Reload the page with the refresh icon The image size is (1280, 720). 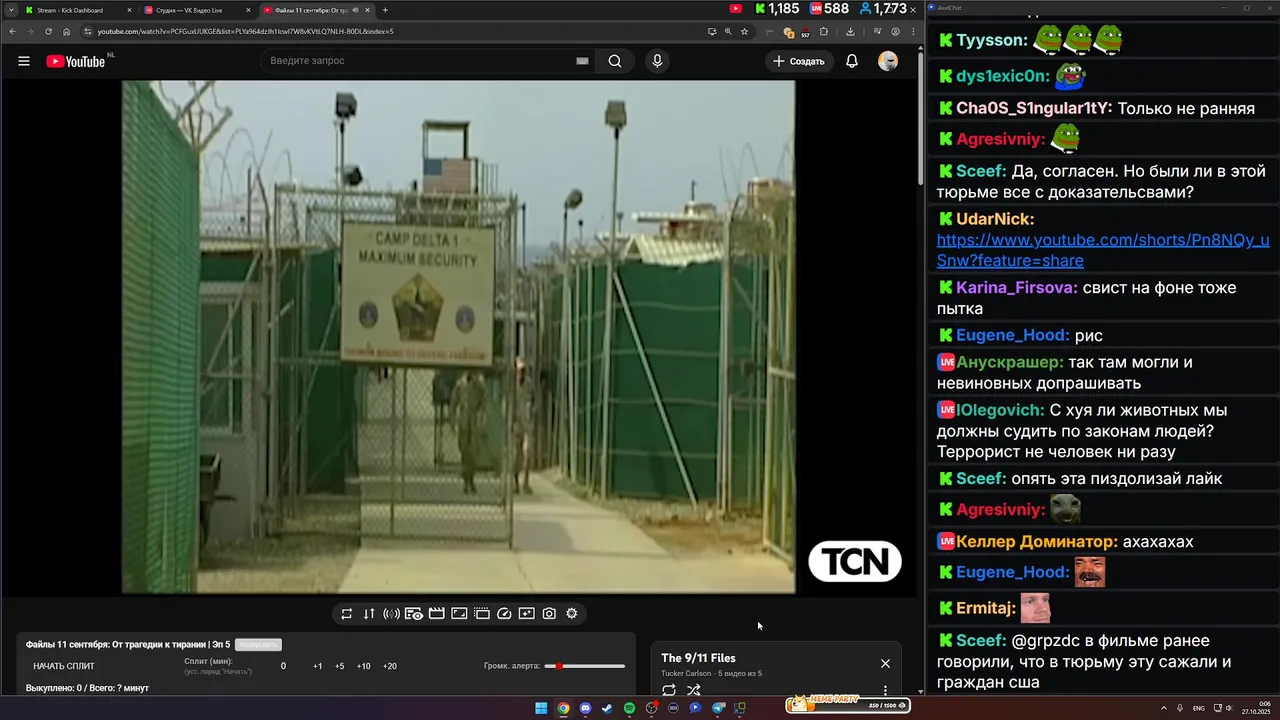48,31
